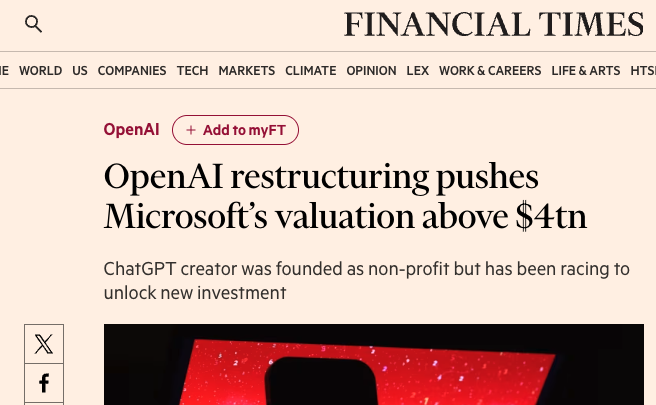Add OpenAI topic to myFT
This screenshot has width=656, height=405.
(236, 130)
